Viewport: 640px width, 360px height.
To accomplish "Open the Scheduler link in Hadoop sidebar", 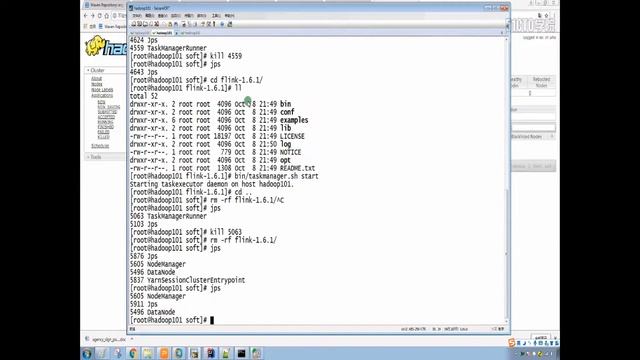I will click(x=100, y=146).
